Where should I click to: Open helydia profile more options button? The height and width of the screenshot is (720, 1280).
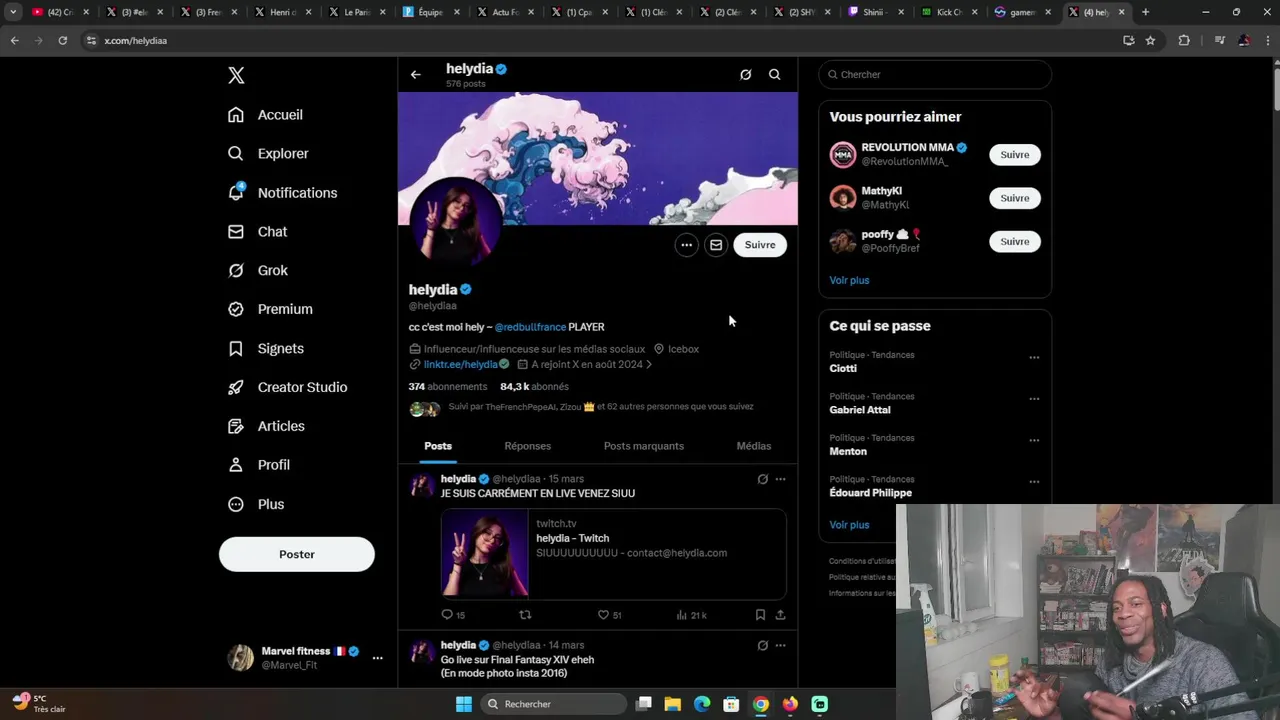point(686,245)
